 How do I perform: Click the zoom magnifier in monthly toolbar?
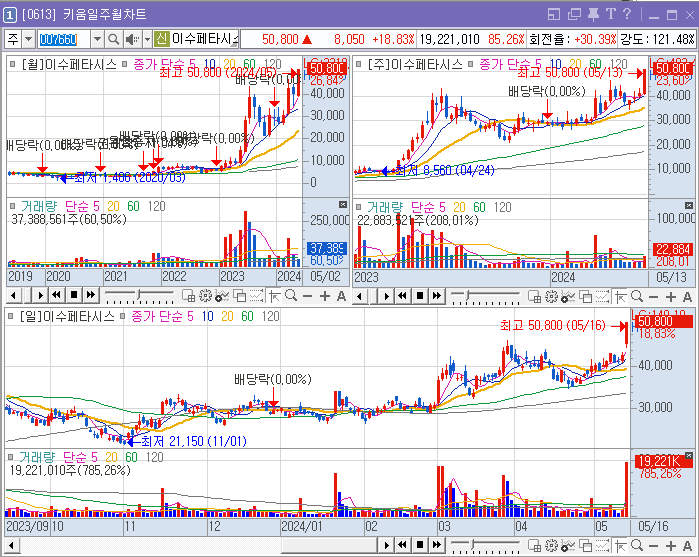291,296
